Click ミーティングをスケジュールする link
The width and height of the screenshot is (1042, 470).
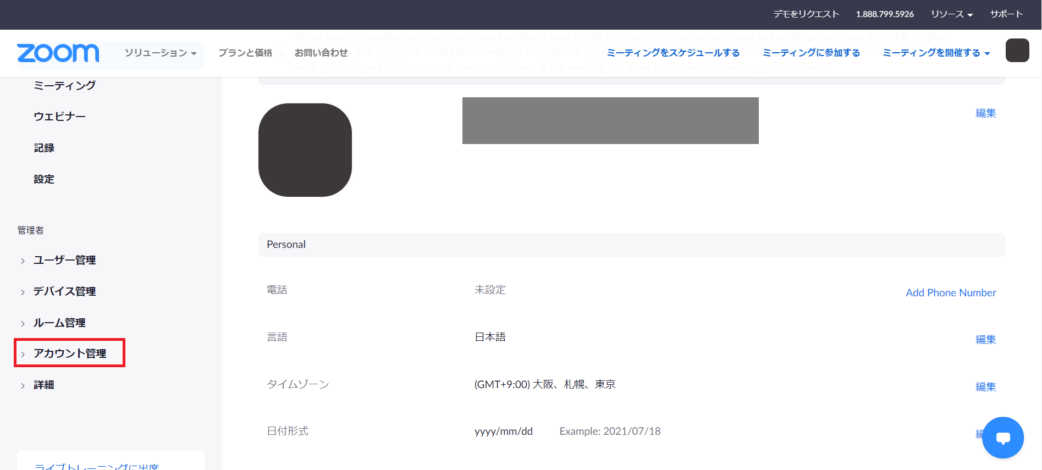click(x=673, y=52)
